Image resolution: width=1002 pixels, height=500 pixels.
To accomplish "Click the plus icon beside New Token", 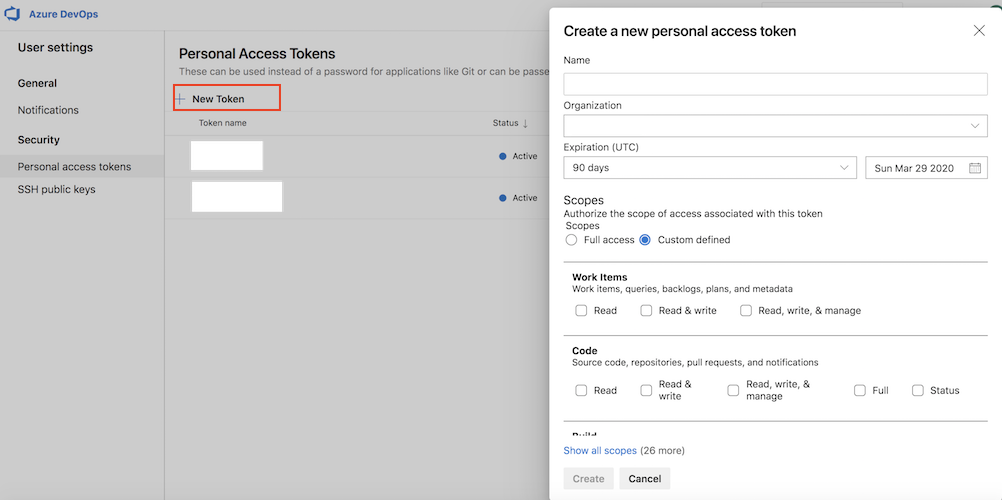I will tap(181, 99).
